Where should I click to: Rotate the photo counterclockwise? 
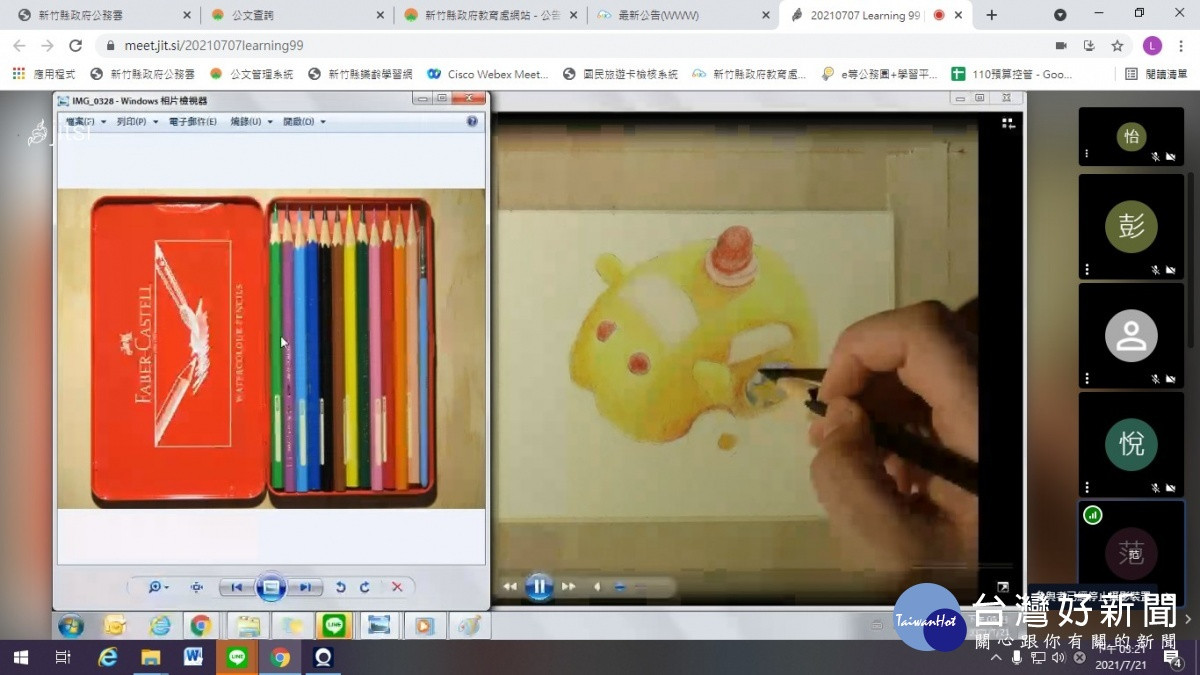tap(340, 587)
